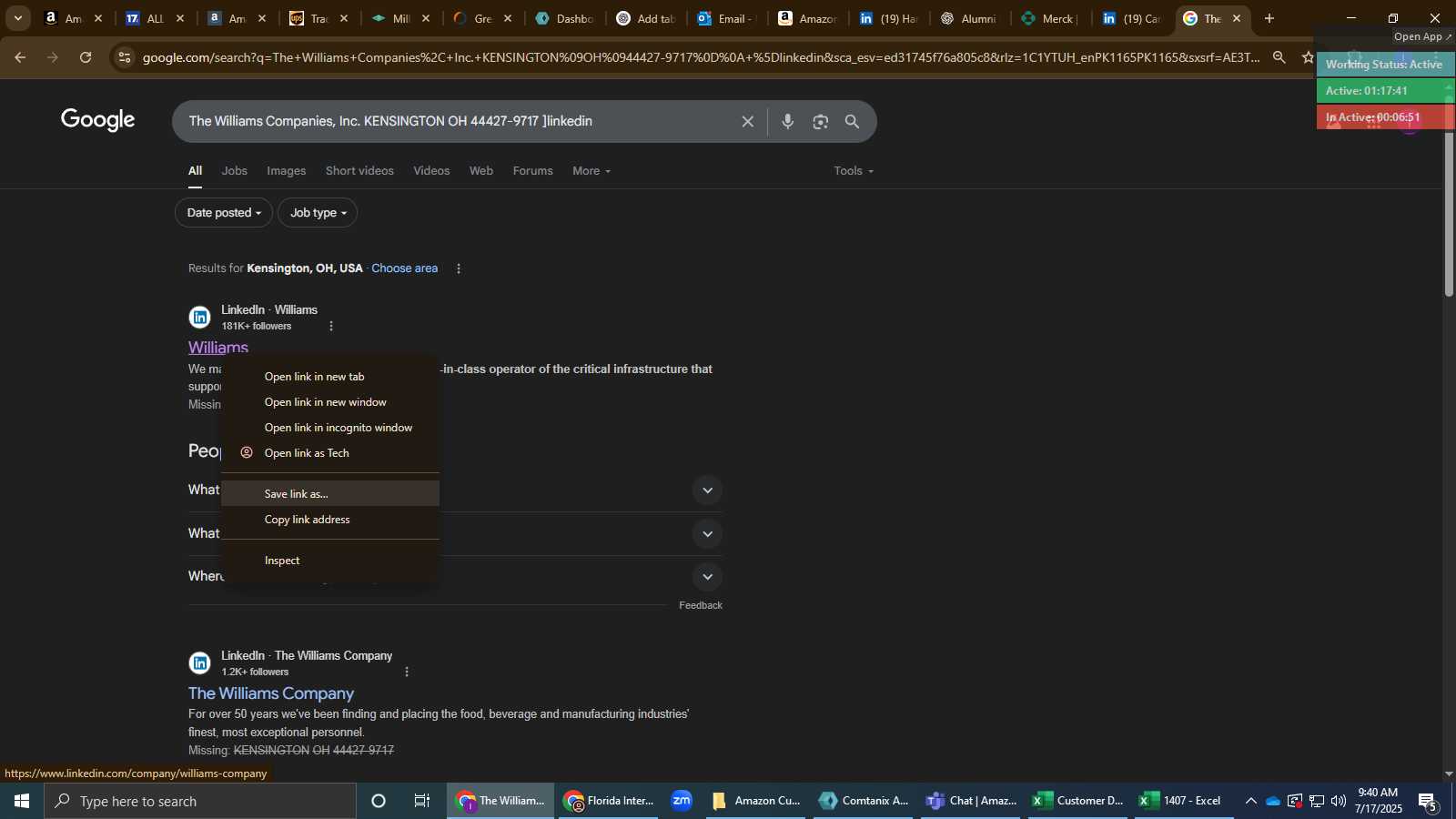
Task: Switch to Dashboard browser tab
Action: click(x=562, y=18)
